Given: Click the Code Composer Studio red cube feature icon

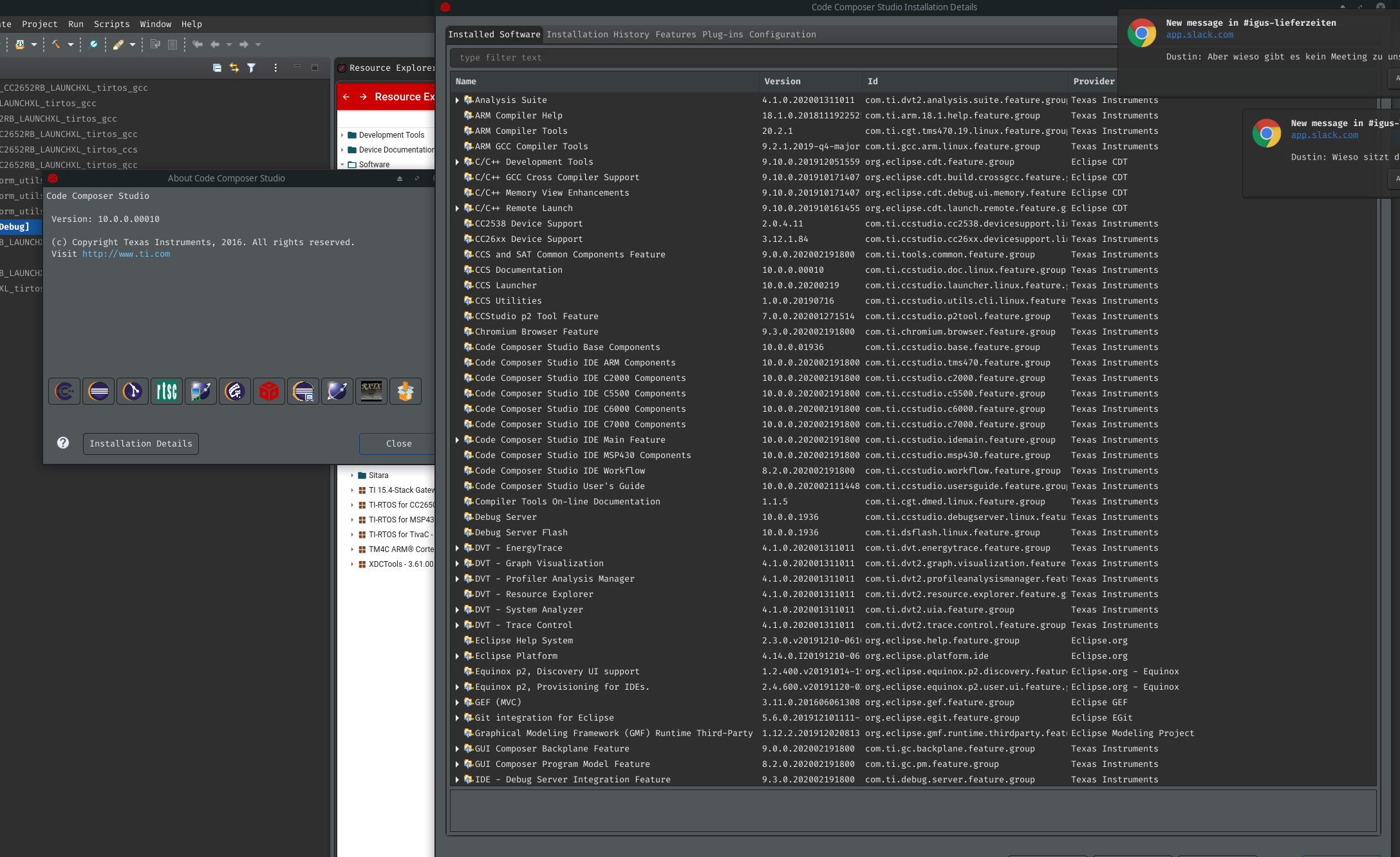Looking at the screenshot, I should (x=269, y=391).
